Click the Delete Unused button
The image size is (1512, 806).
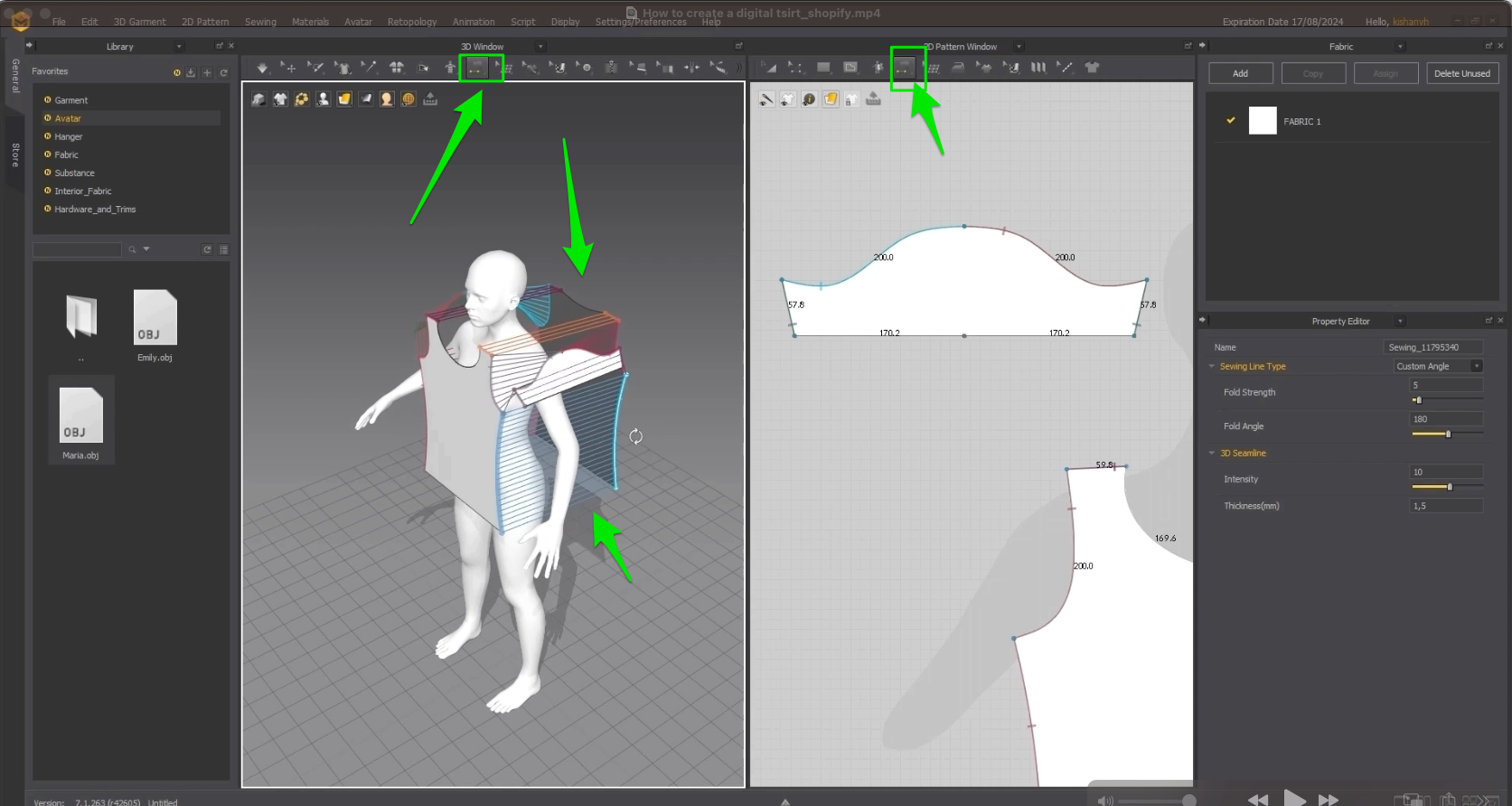pos(1462,73)
